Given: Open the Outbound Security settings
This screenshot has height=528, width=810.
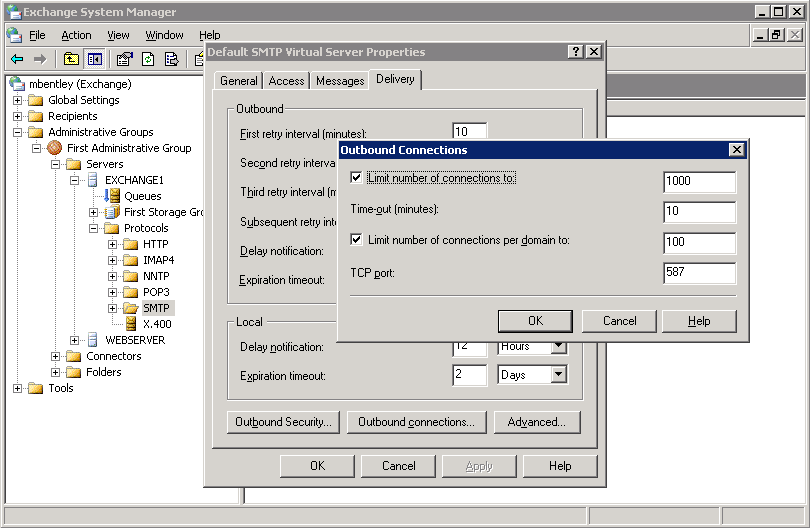Looking at the screenshot, I should click(x=283, y=422).
